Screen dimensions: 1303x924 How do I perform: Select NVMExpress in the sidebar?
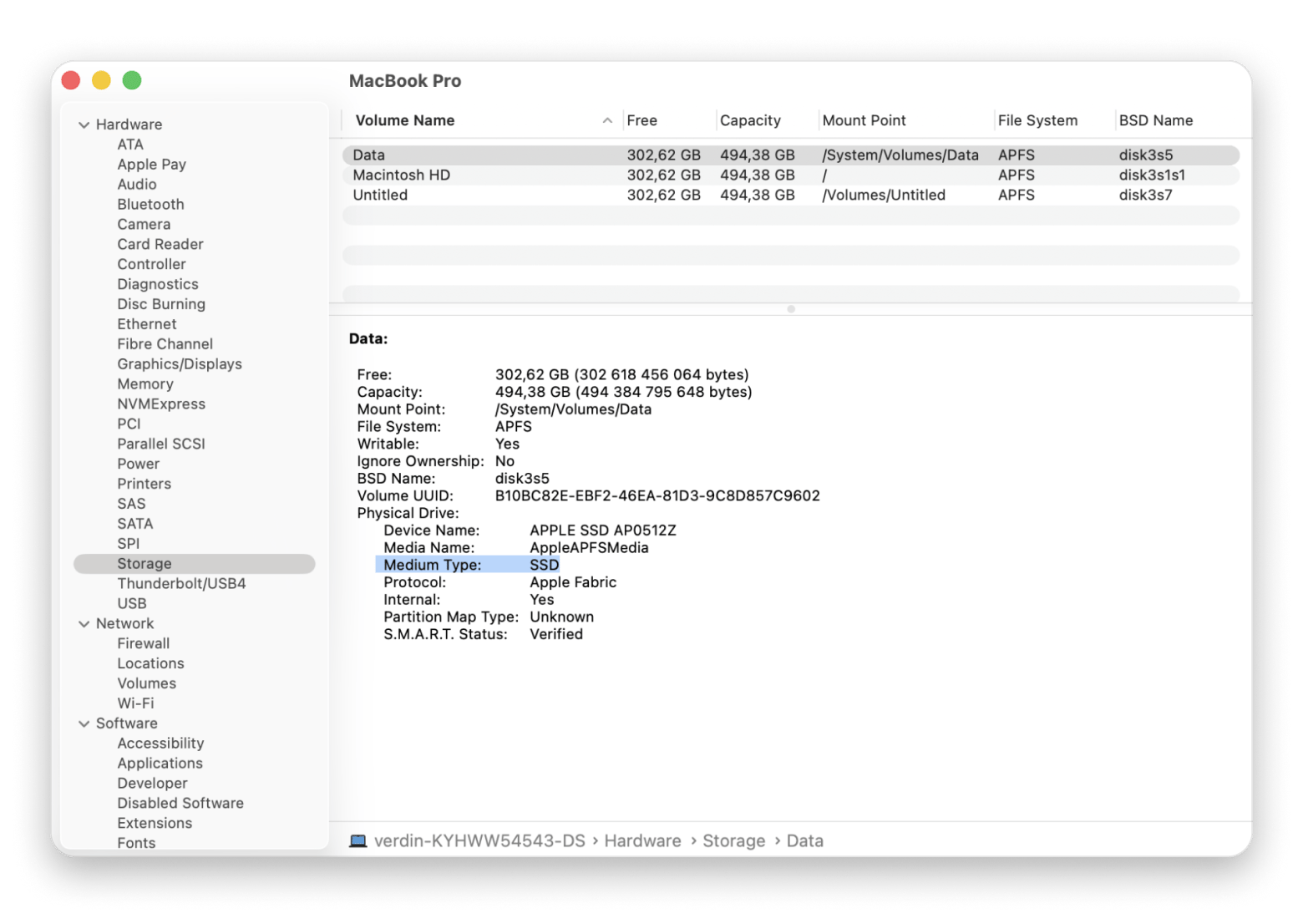tap(161, 404)
